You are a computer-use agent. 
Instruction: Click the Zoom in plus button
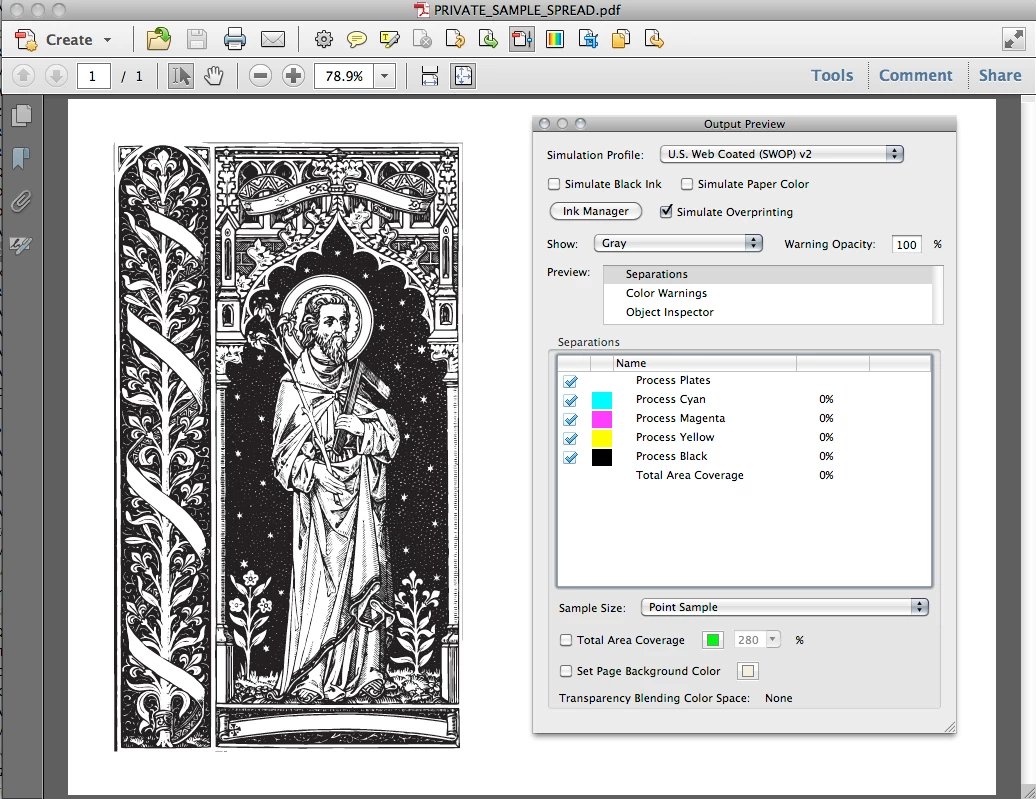293,76
